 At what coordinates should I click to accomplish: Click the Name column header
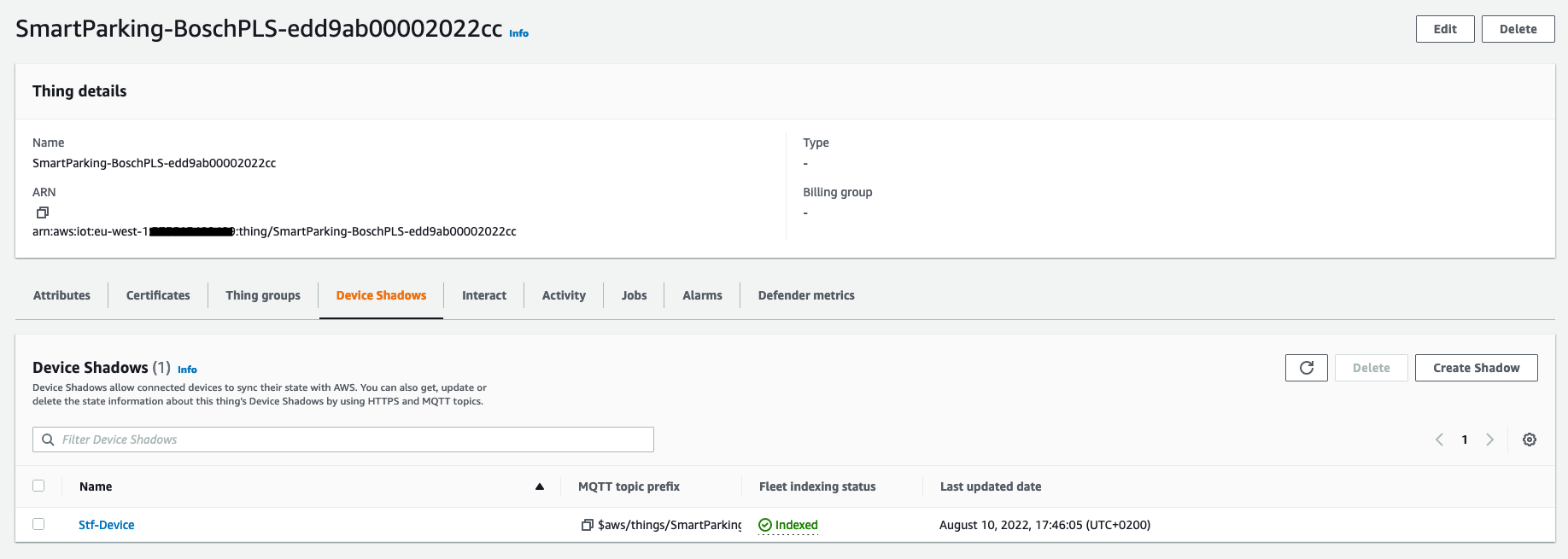click(x=96, y=486)
